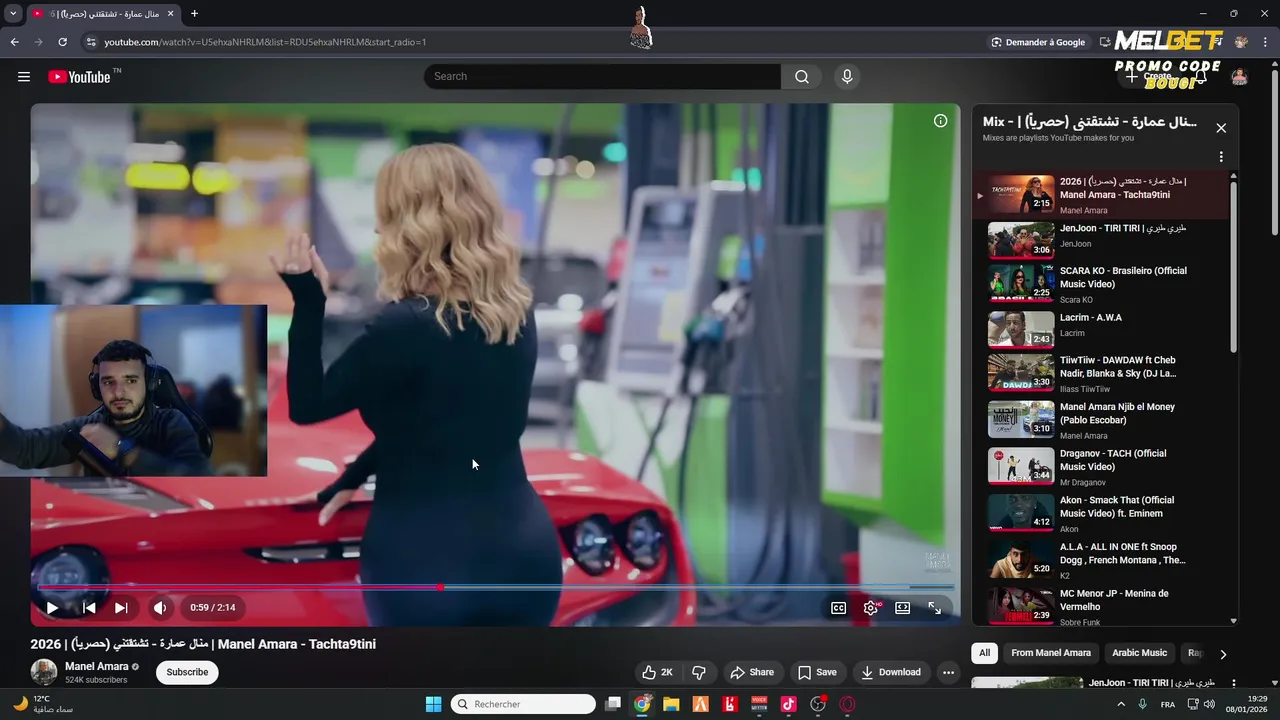Viewport: 1280px width, 720px height.
Task: Click the Rechercher taskbar search box
Action: tap(523, 704)
